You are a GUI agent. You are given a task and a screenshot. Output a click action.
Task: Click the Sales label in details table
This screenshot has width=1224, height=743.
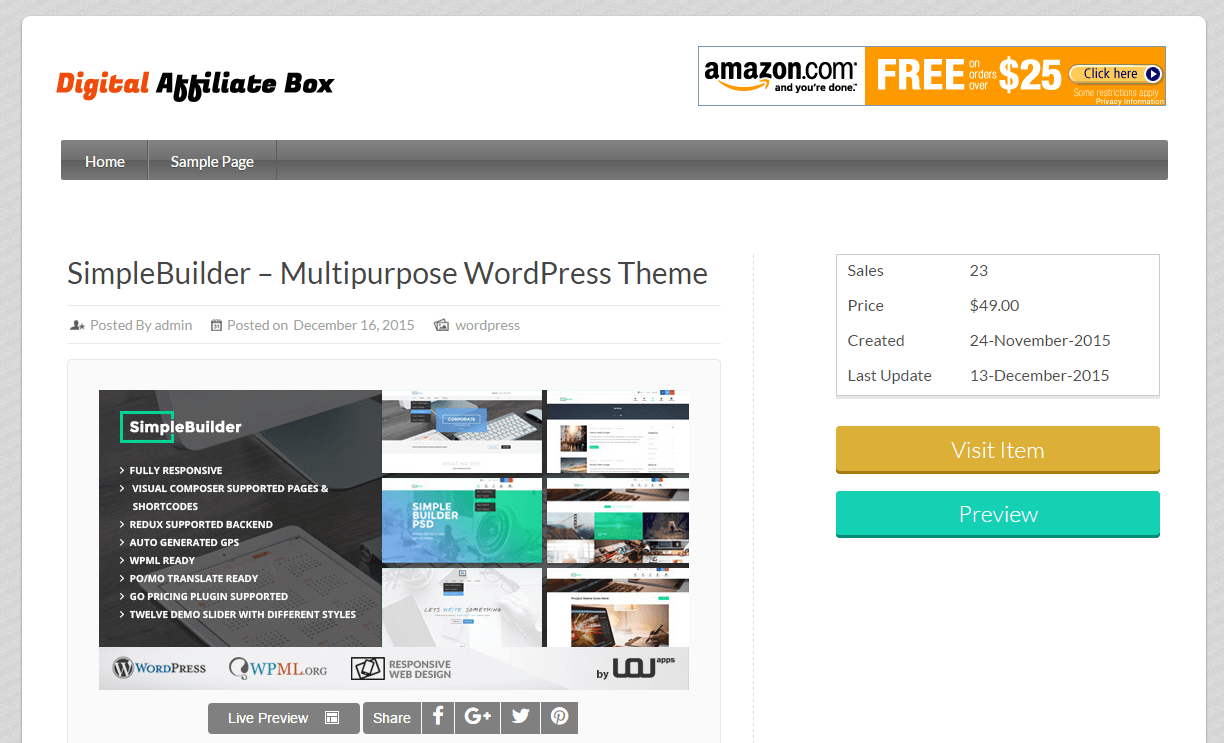coord(866,270)
